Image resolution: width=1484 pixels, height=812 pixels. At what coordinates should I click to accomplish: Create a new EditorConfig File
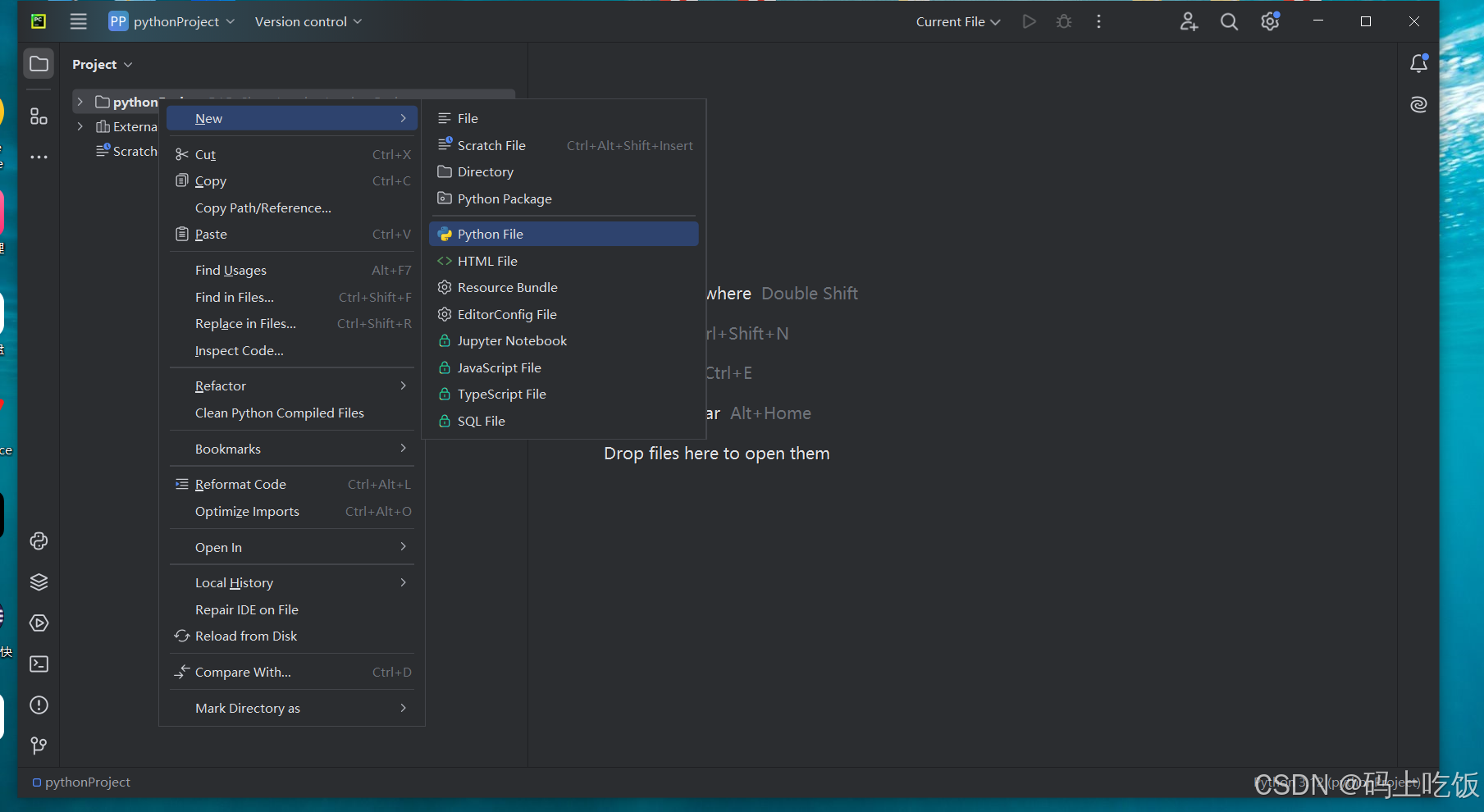tap(564, 314)
